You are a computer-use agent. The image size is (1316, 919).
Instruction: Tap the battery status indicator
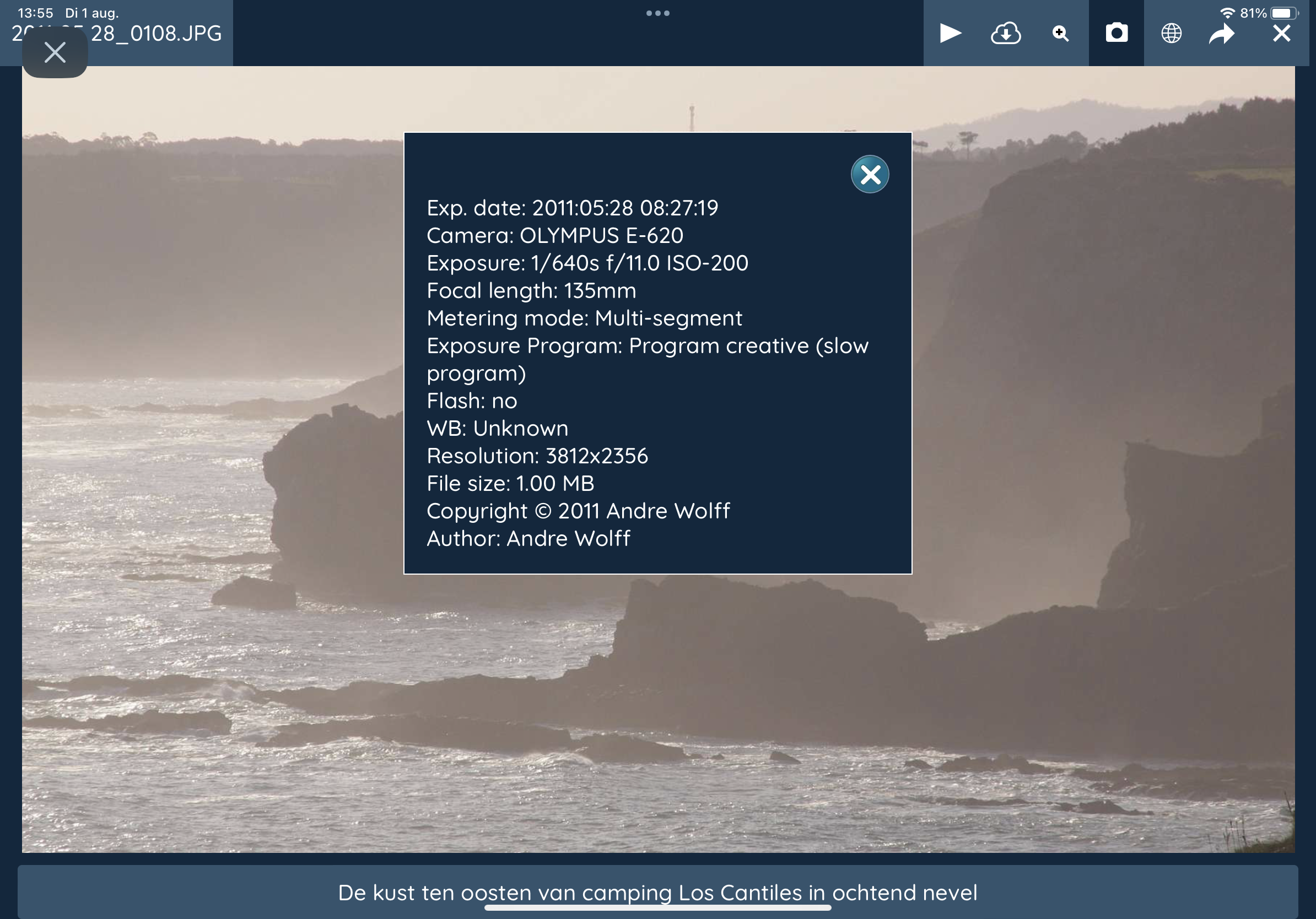coord(1283,13)
